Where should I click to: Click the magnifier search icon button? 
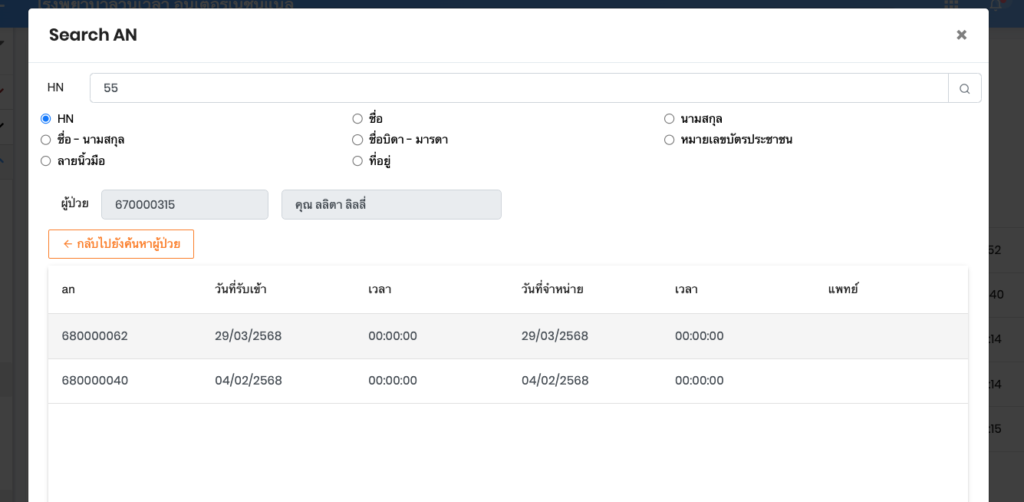pyautogui.click(x=964, y=88)
